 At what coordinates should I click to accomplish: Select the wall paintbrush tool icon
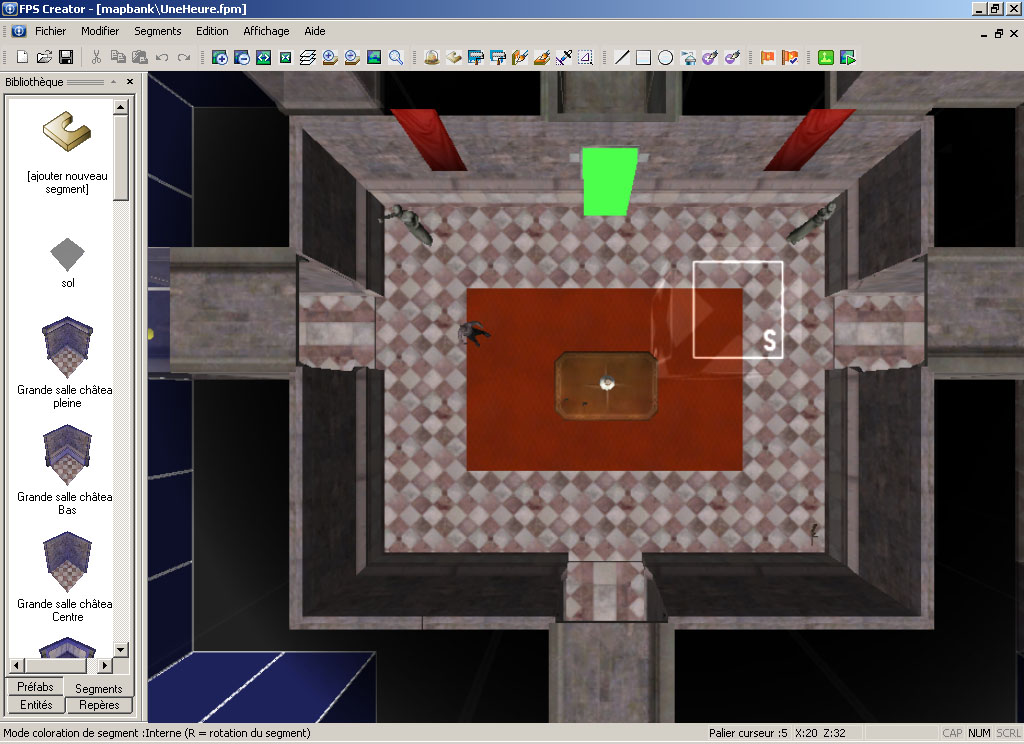click(520, 57)
